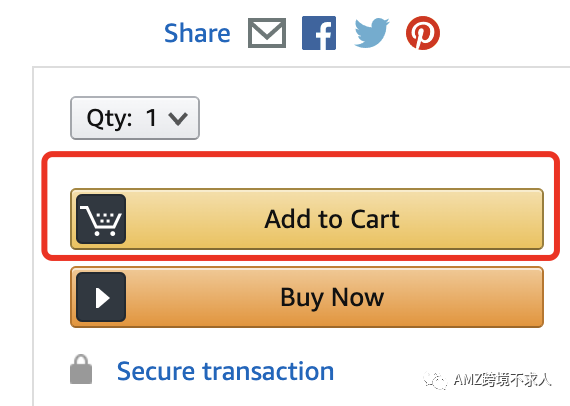Image resolution: width=570 pixels, height=406 pixels.
Task: Add the item using the Add to Cart label
Action: coord(332,219)
